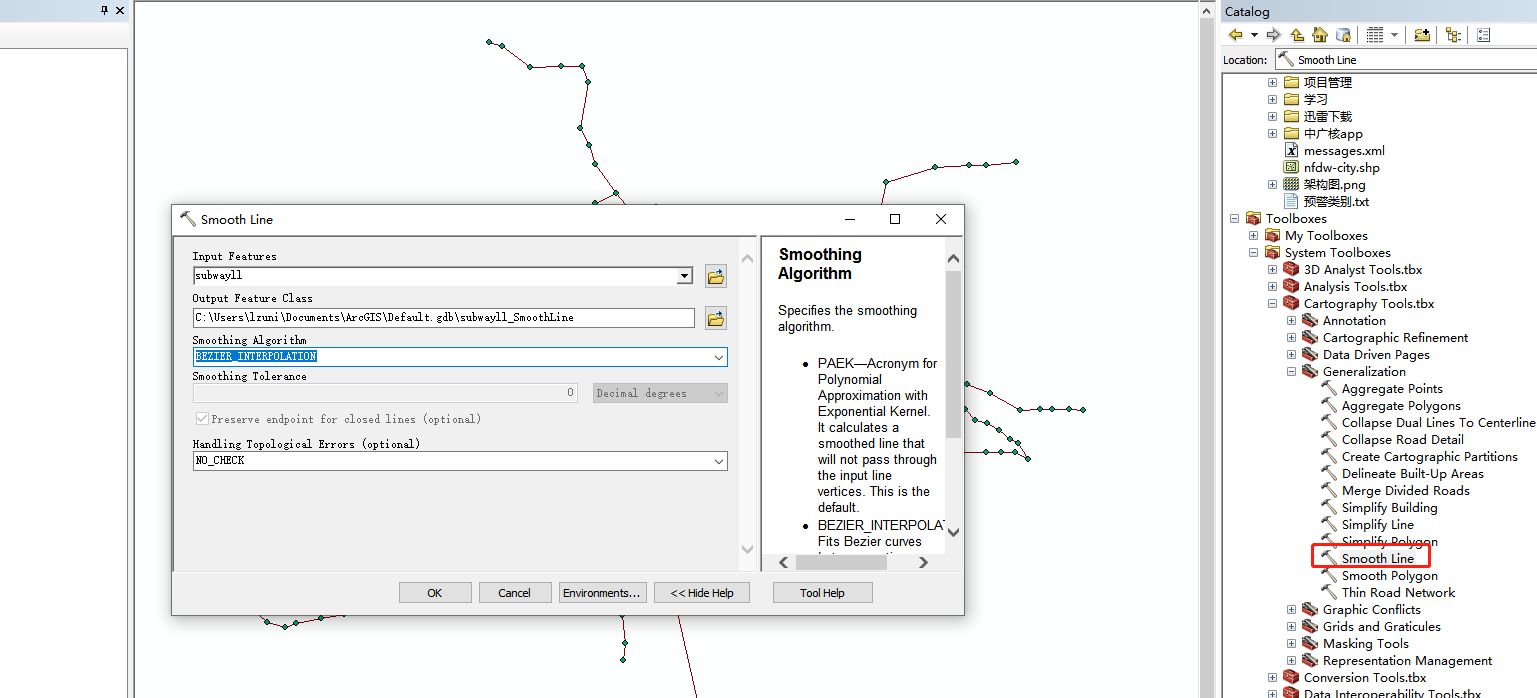Go forward in Catalog navigation
Screen dimensions: 1537x698
click(x=1273, y=35)
